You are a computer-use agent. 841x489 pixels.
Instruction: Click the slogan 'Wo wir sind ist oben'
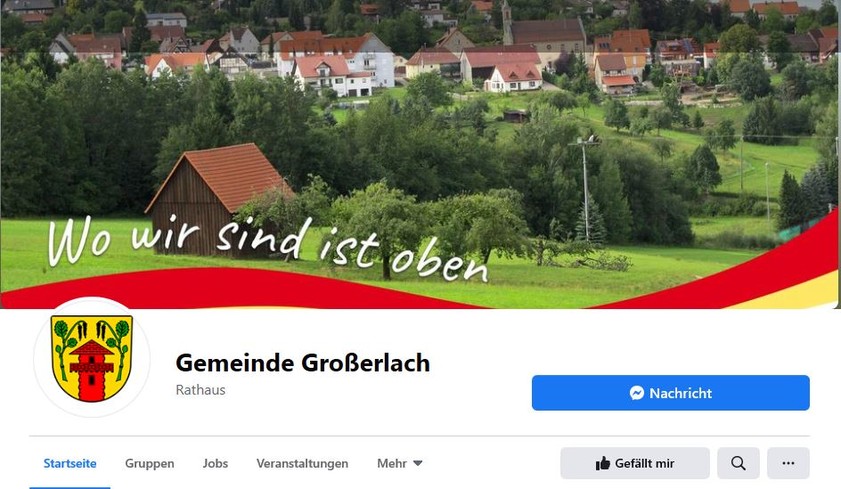tap(268, 248)
